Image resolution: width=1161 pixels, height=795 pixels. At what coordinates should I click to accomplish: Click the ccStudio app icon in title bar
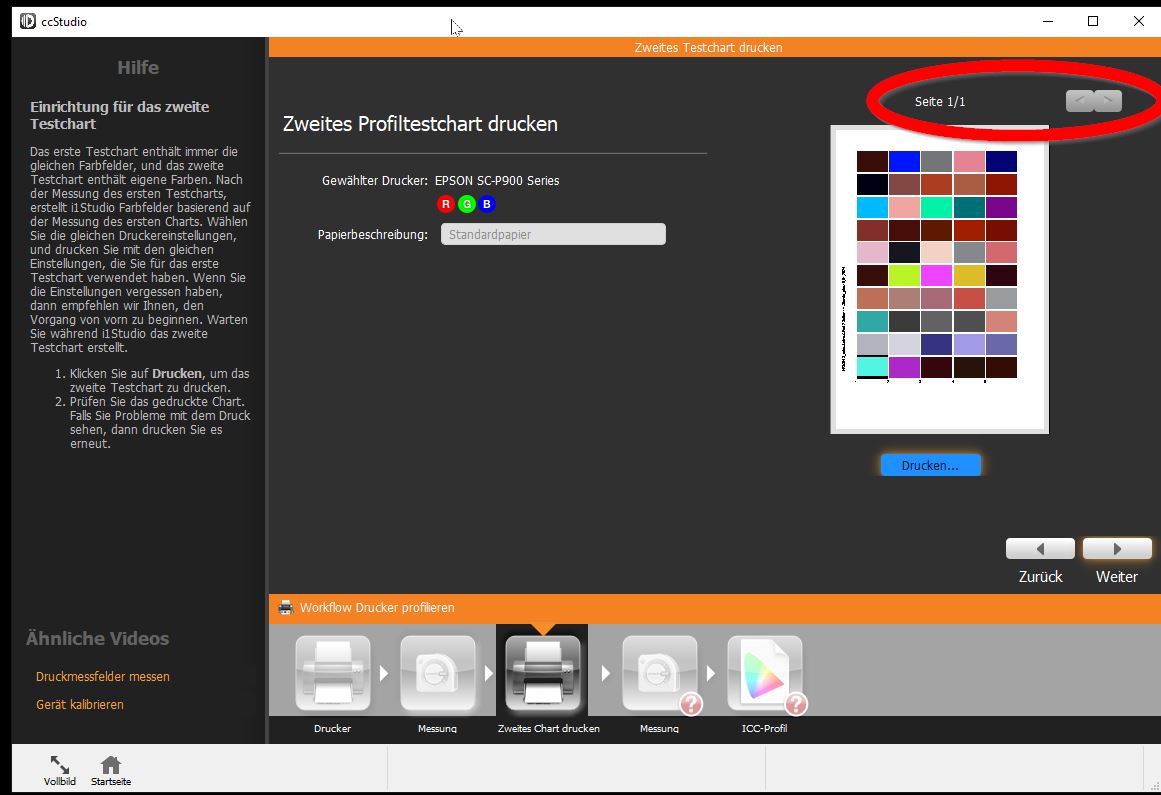pos(28,21)
